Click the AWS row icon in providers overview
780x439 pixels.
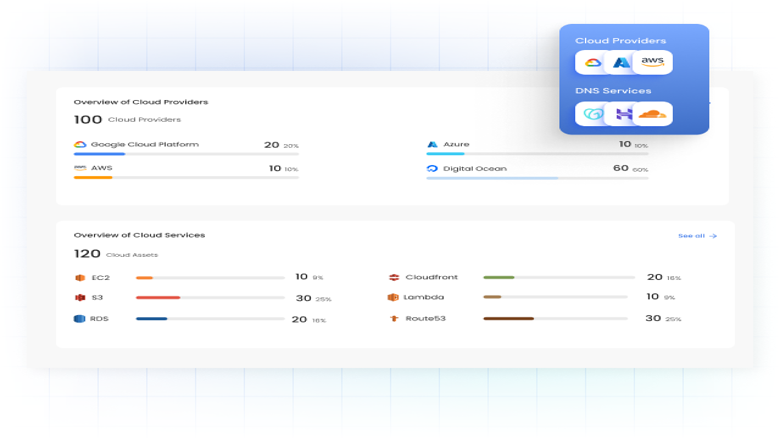click(x=80, y=169)
